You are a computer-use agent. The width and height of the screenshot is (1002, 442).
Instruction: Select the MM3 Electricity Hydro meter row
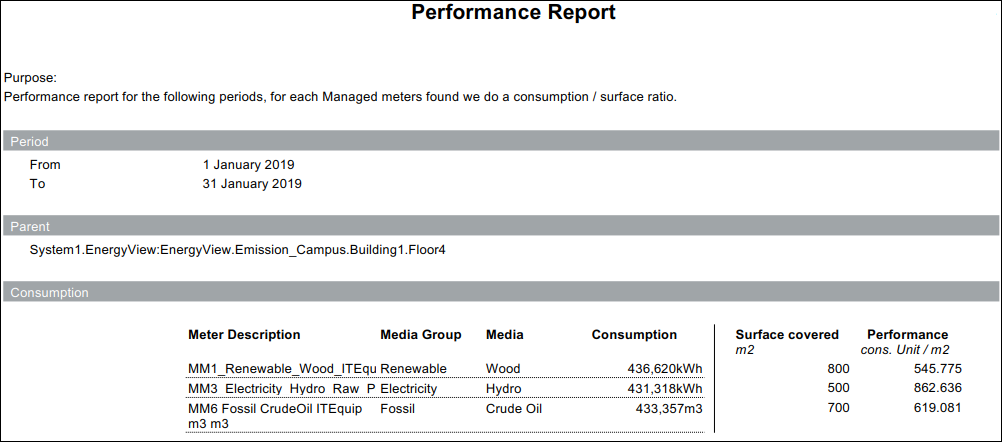click(281, 389)
